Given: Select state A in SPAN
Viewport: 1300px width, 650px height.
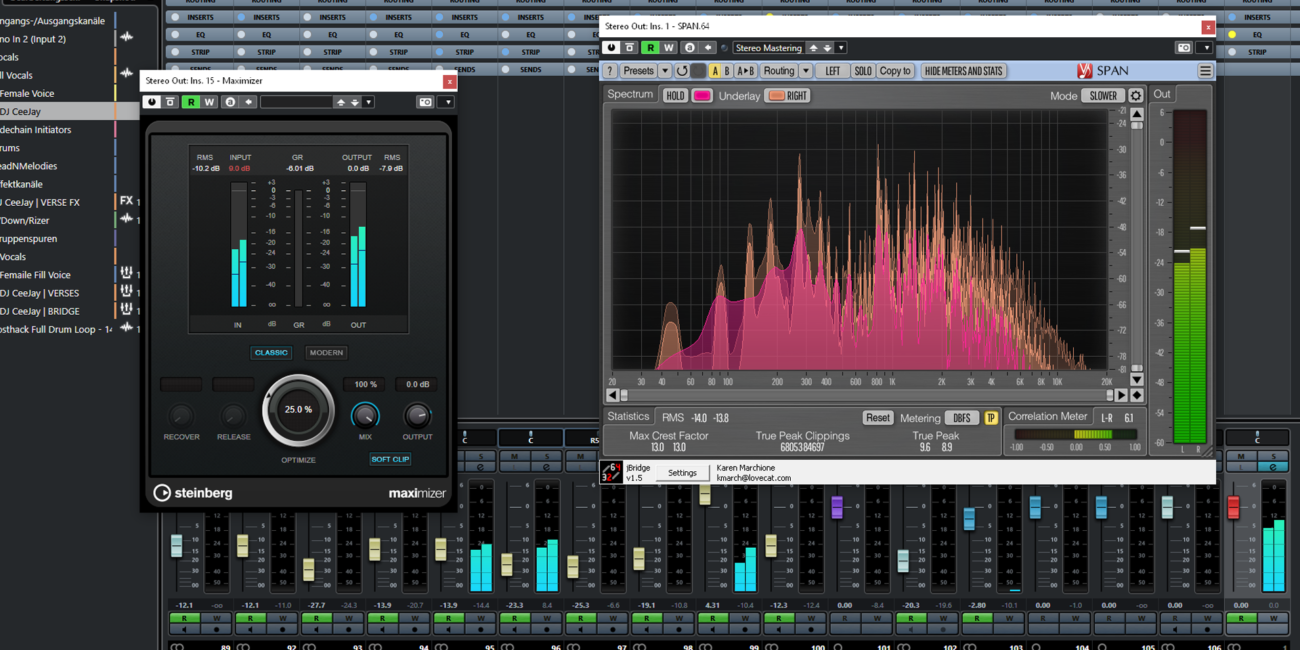Looking at the screenshot, I should (714, 71).
